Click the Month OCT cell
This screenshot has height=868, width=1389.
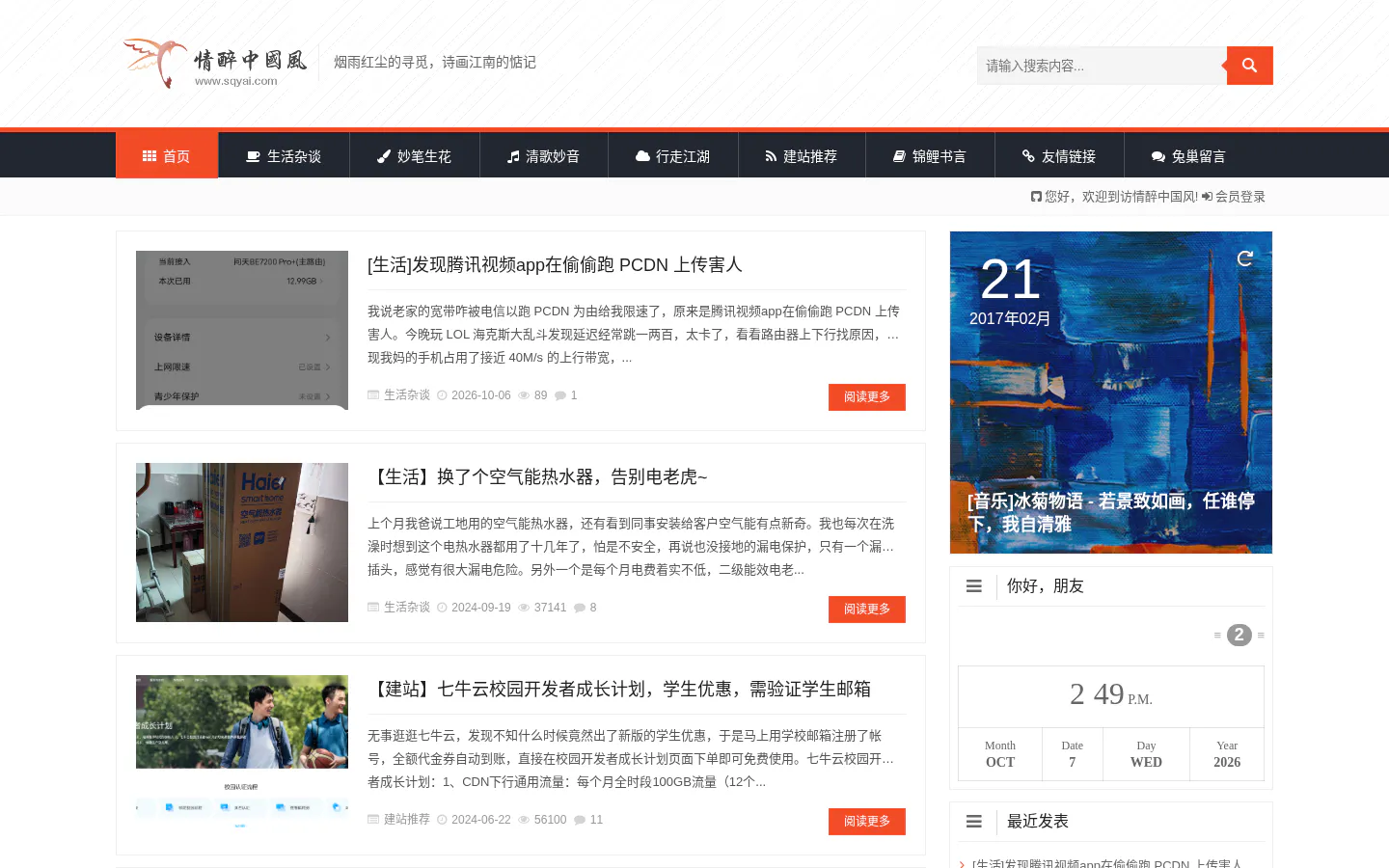(1000, 754)
